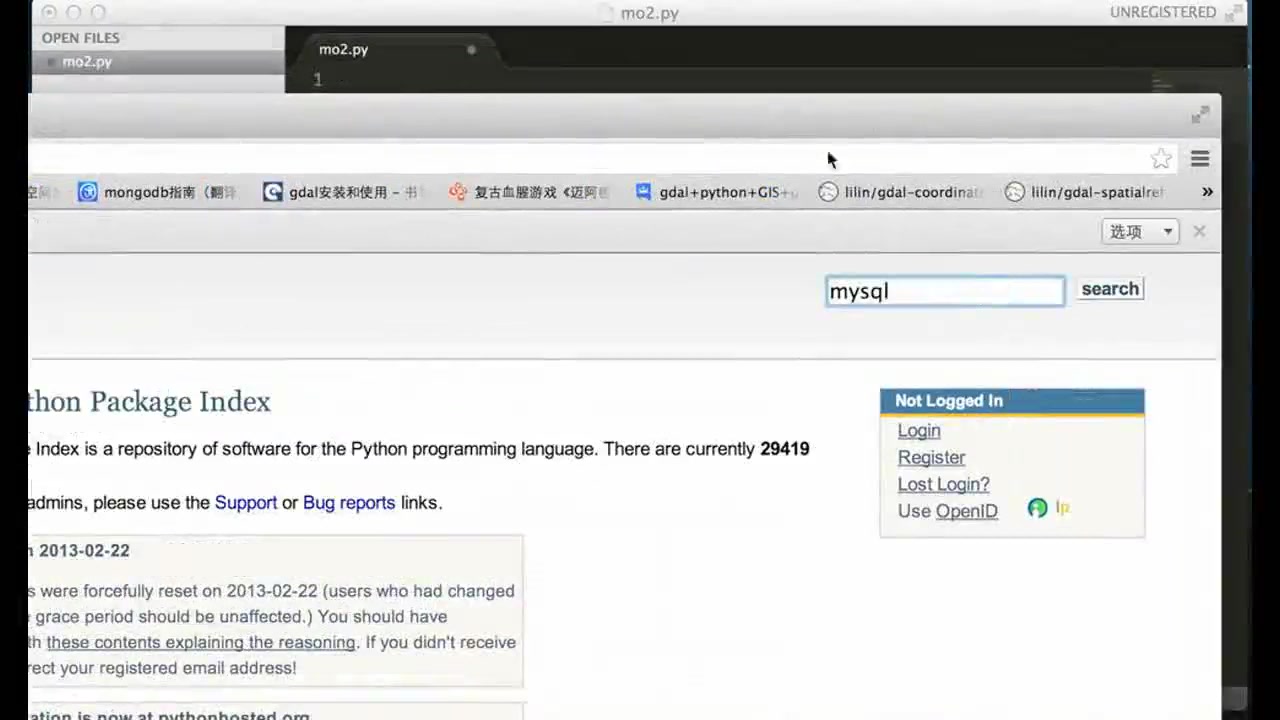This screenshot has width=1280, height=720.
Task: Open the Lost Login? link
Action: coord(943,485)
